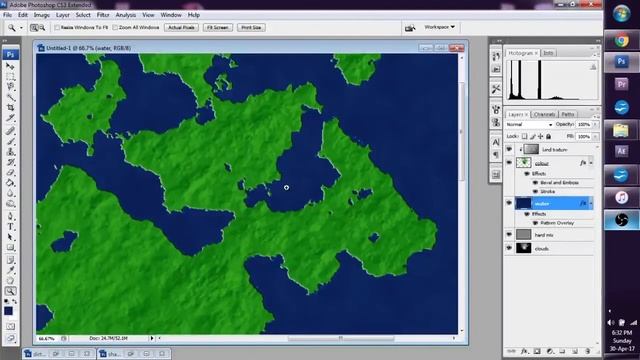Click the water layer thumbnail

(x=523, y=203)
